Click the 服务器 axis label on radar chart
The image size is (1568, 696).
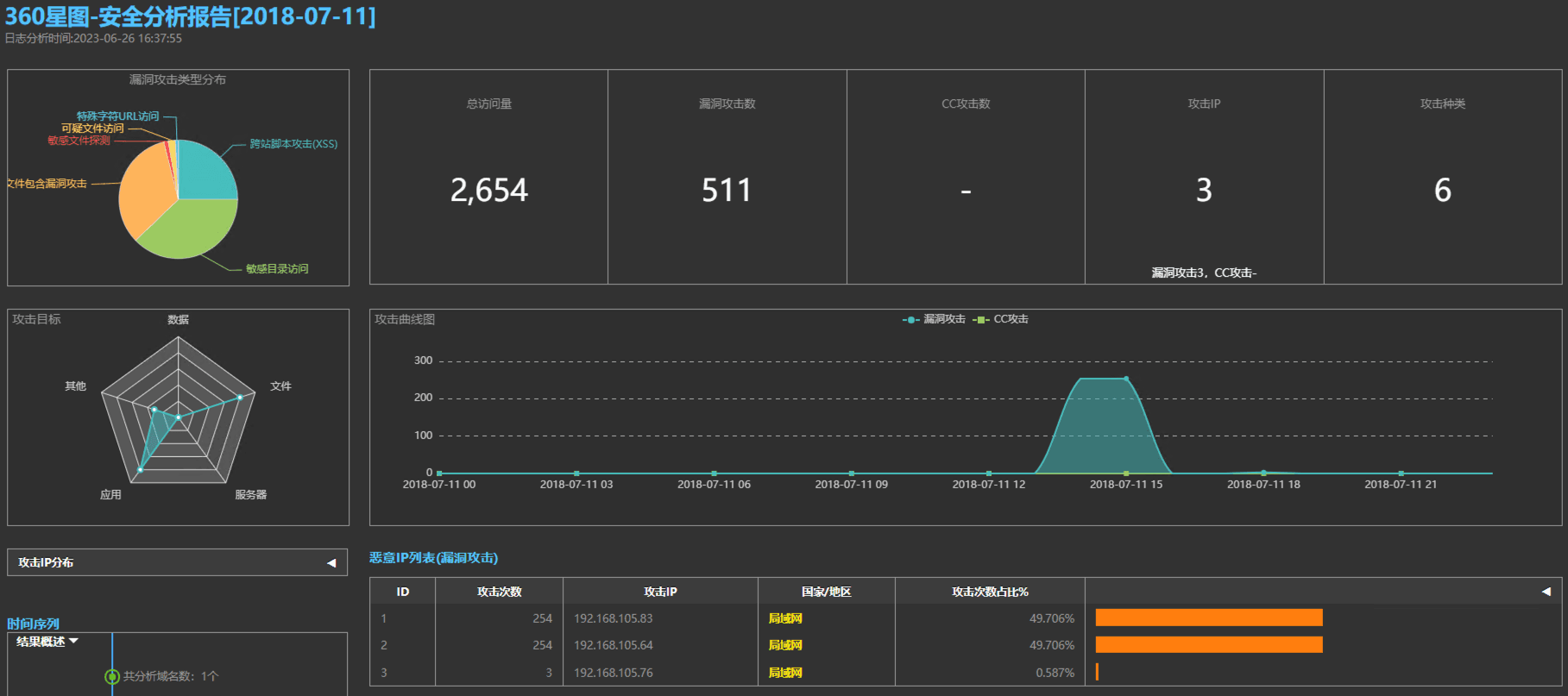pos(250,495)
